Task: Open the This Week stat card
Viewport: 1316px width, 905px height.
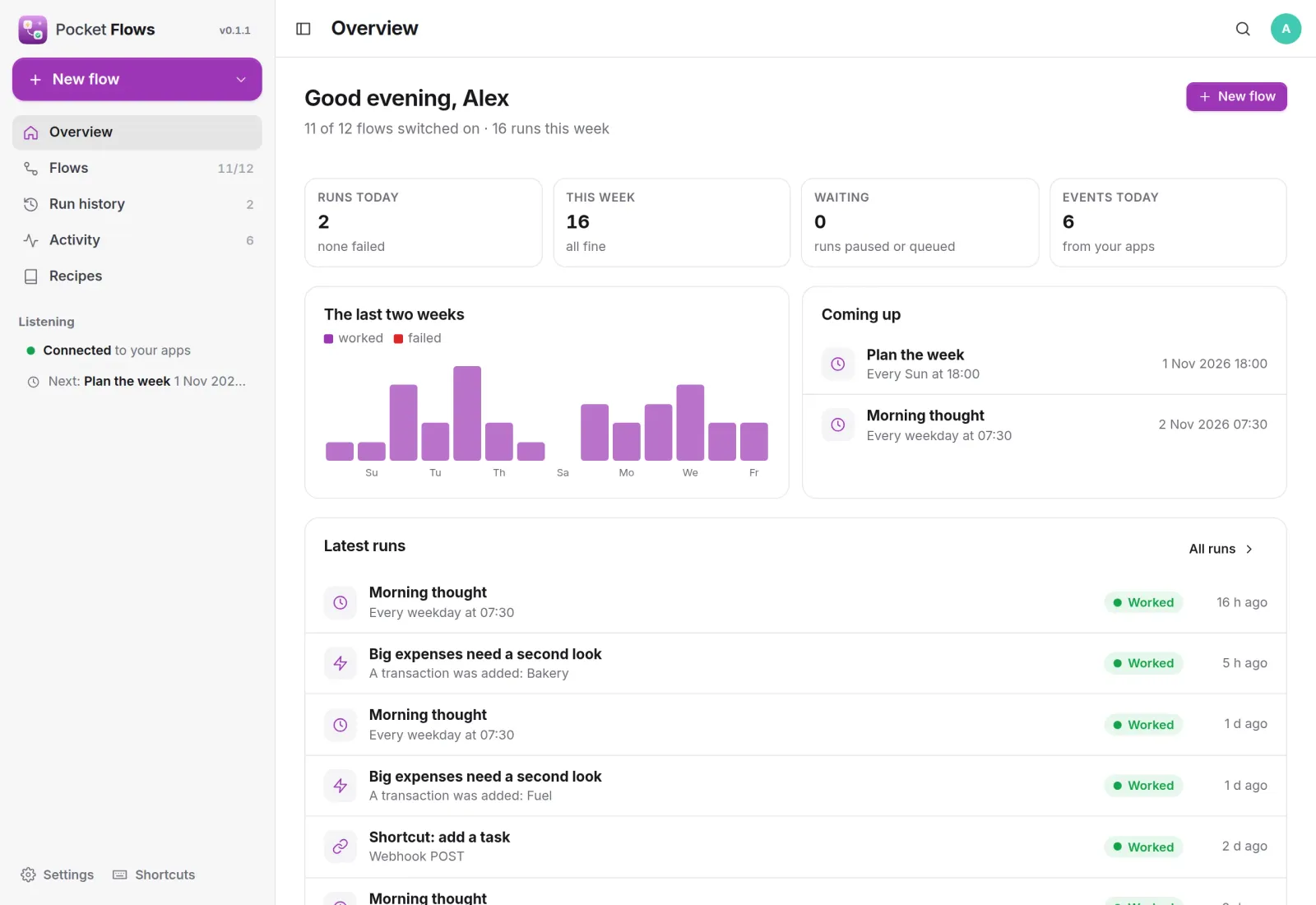Action: tap(672, 223)
